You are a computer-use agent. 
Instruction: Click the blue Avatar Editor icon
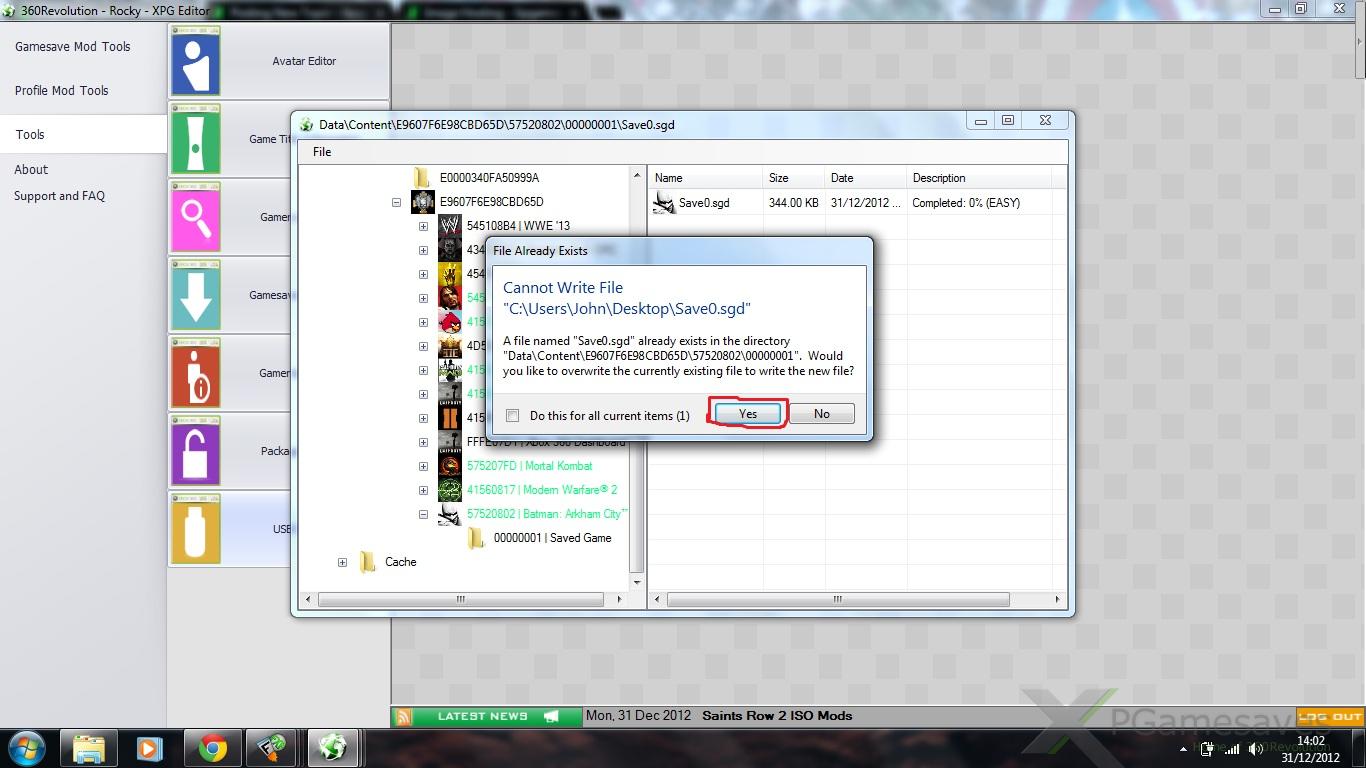pyautogui.click(x=195, y=62)
